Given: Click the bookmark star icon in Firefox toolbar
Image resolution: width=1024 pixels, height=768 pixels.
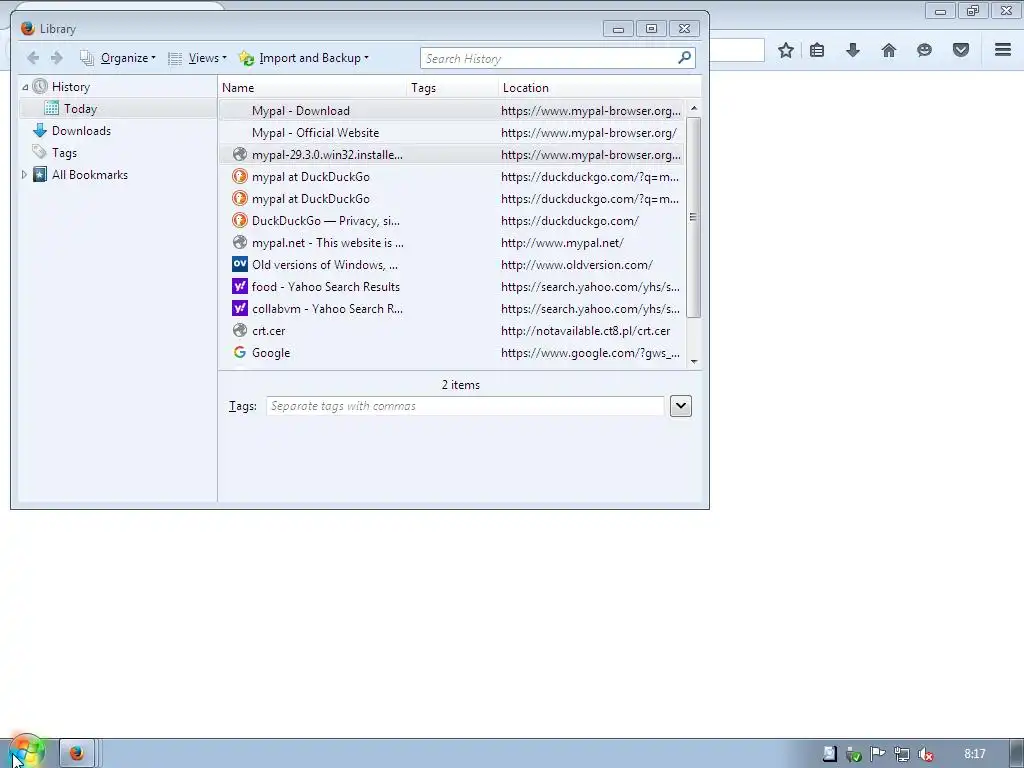Looking at the screenshot, I should point(786,50).
